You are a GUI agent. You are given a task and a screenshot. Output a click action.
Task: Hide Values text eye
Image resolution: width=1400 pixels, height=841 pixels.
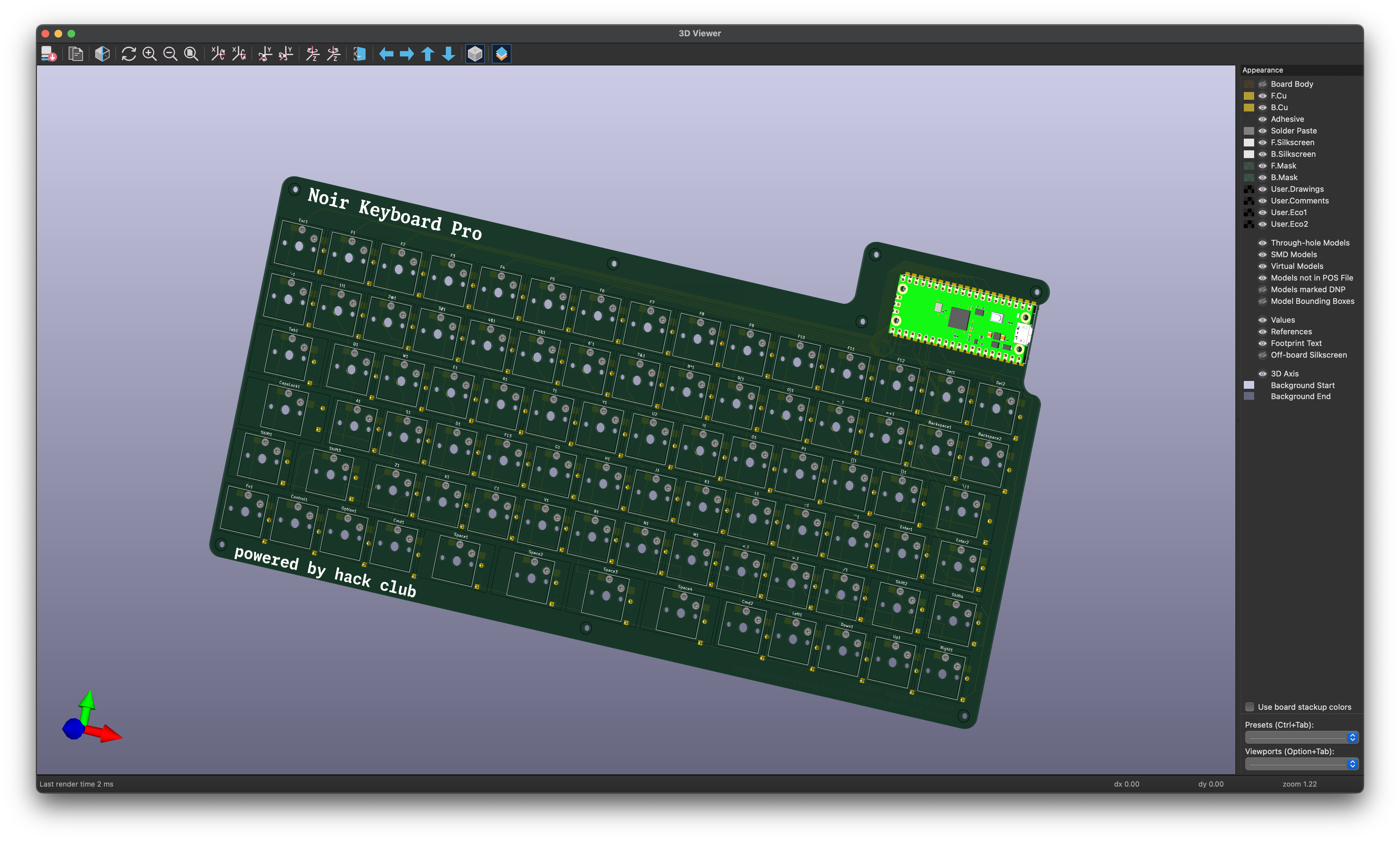pos(1262,320)
